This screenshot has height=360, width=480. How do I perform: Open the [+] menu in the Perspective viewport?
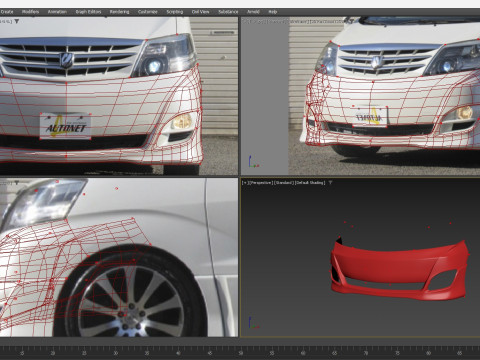click(245, 183)
